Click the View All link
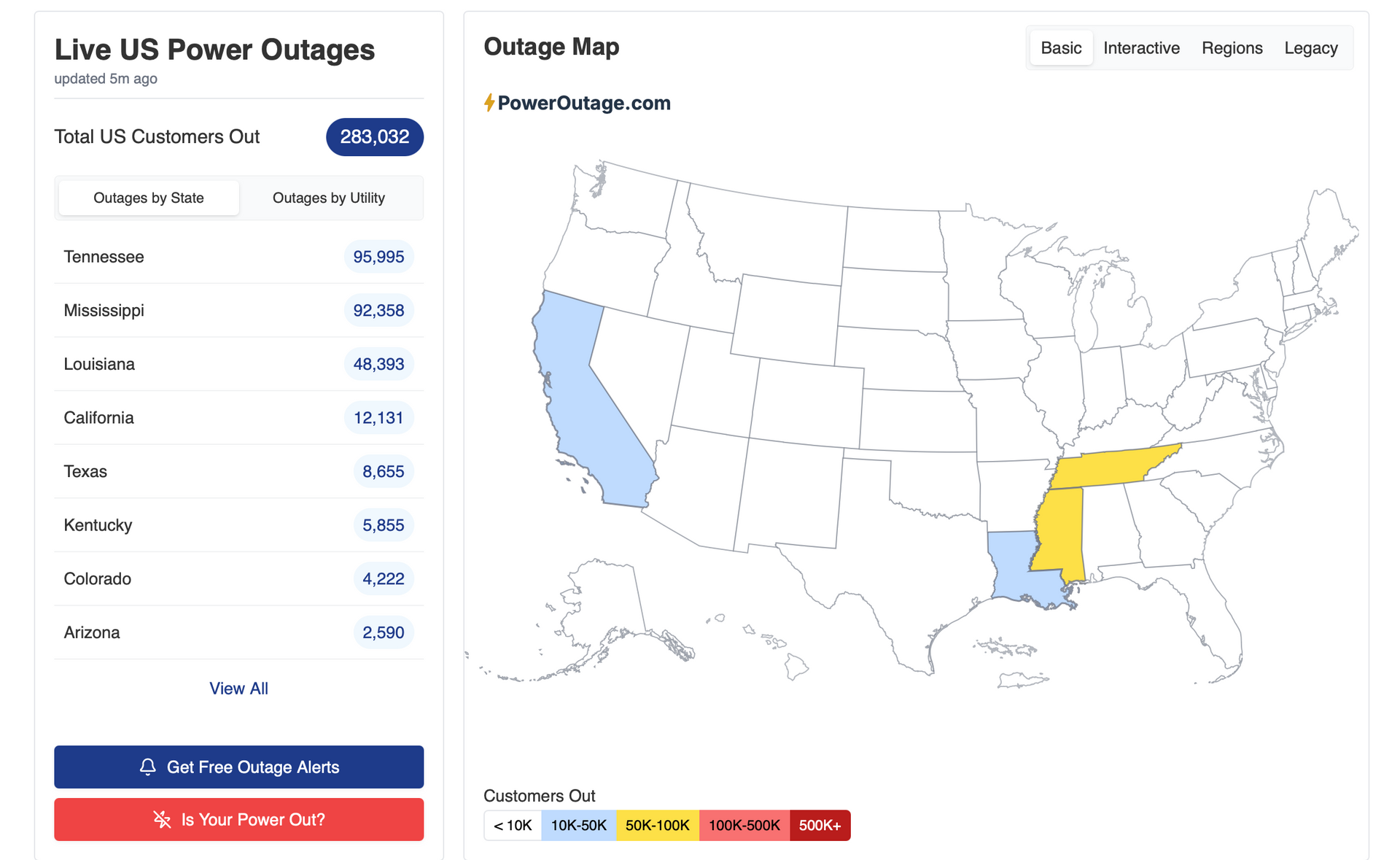1400x860 pixels. click(x=238, y=688)
